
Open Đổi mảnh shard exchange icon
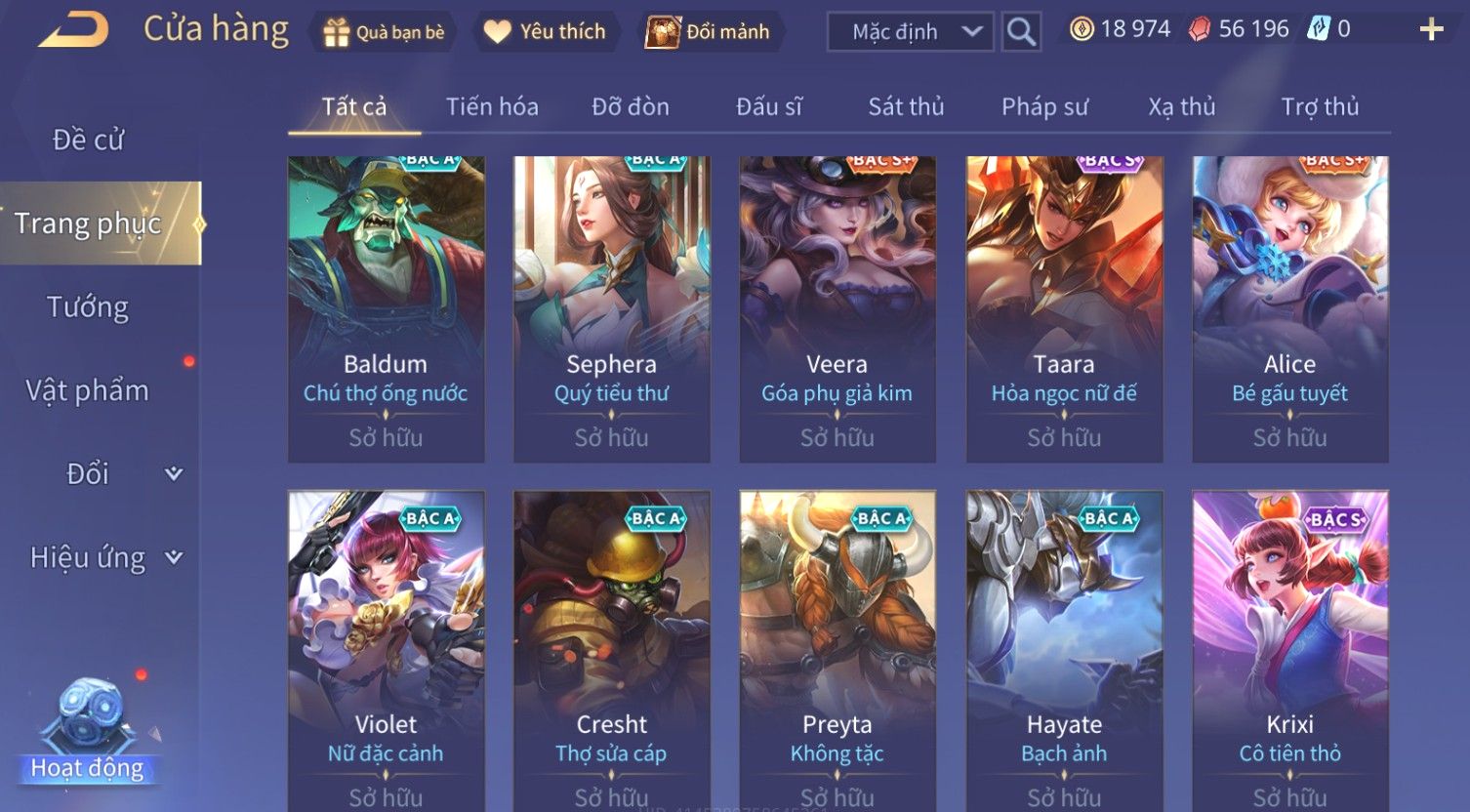(x=663, y=32)
